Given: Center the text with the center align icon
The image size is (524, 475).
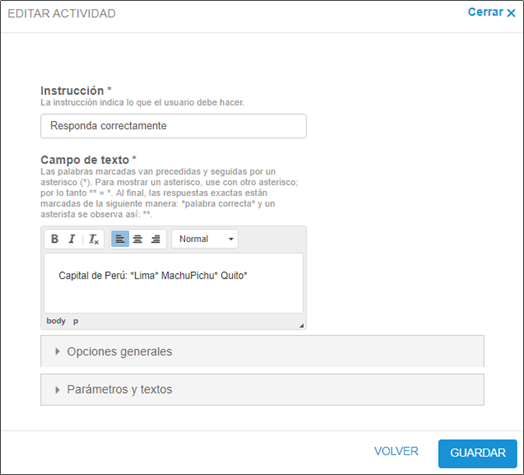Looking at the screenshot, I should coord(138,239).
